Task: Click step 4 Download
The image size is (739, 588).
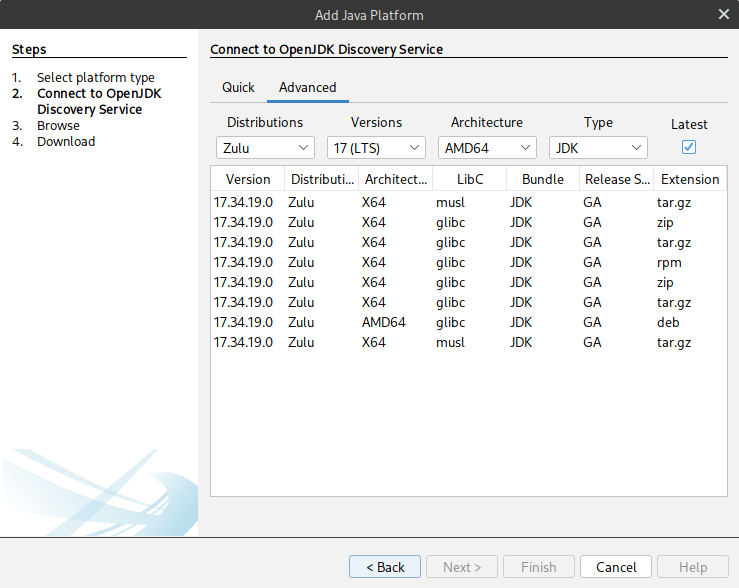Action: tap(66, 142)
